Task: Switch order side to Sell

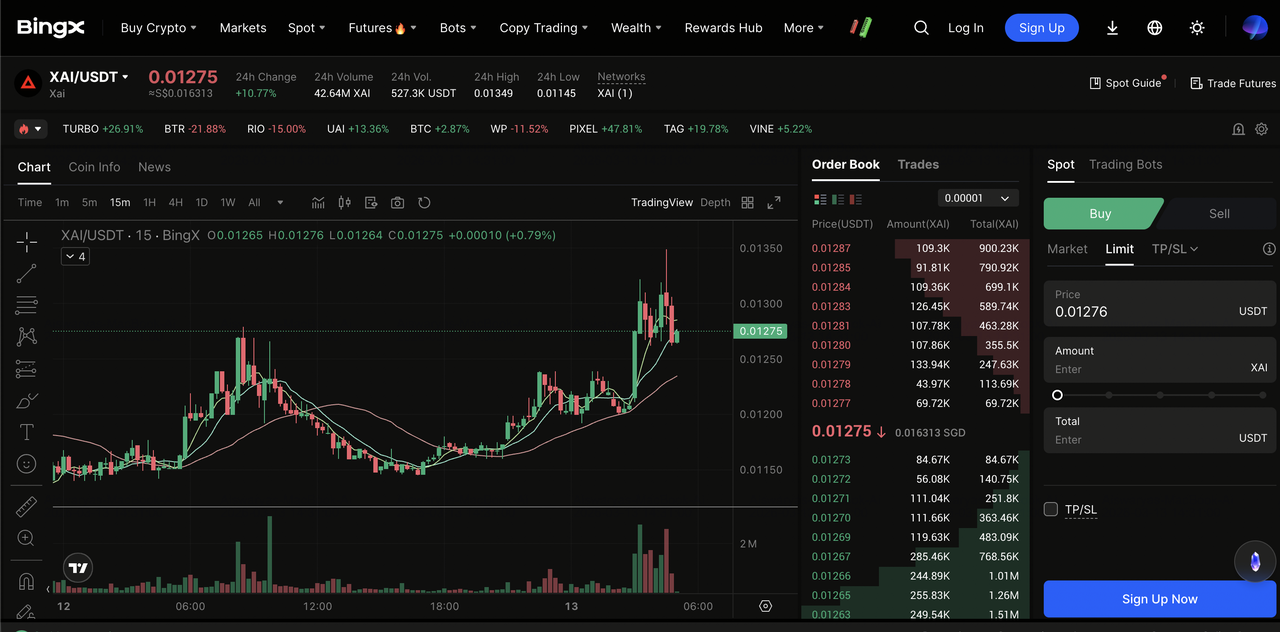Action: coord(1219,214)
